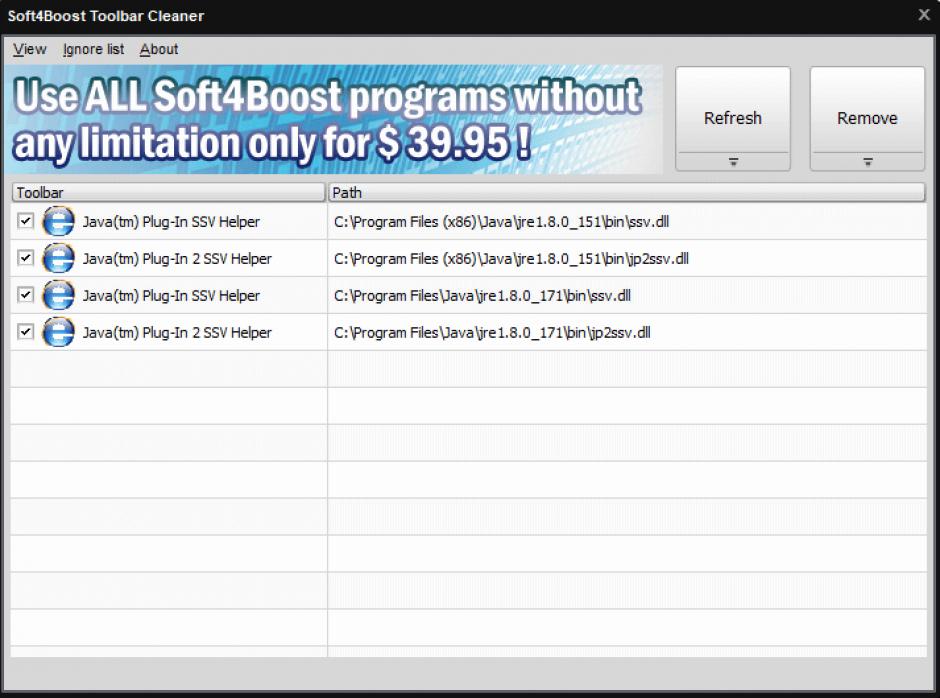Select the Plug-In 2 SSV Helper name in the jre1.8.0_151 row
The width and height of the screenshot is (940, 698).
[x=177, y=259]
